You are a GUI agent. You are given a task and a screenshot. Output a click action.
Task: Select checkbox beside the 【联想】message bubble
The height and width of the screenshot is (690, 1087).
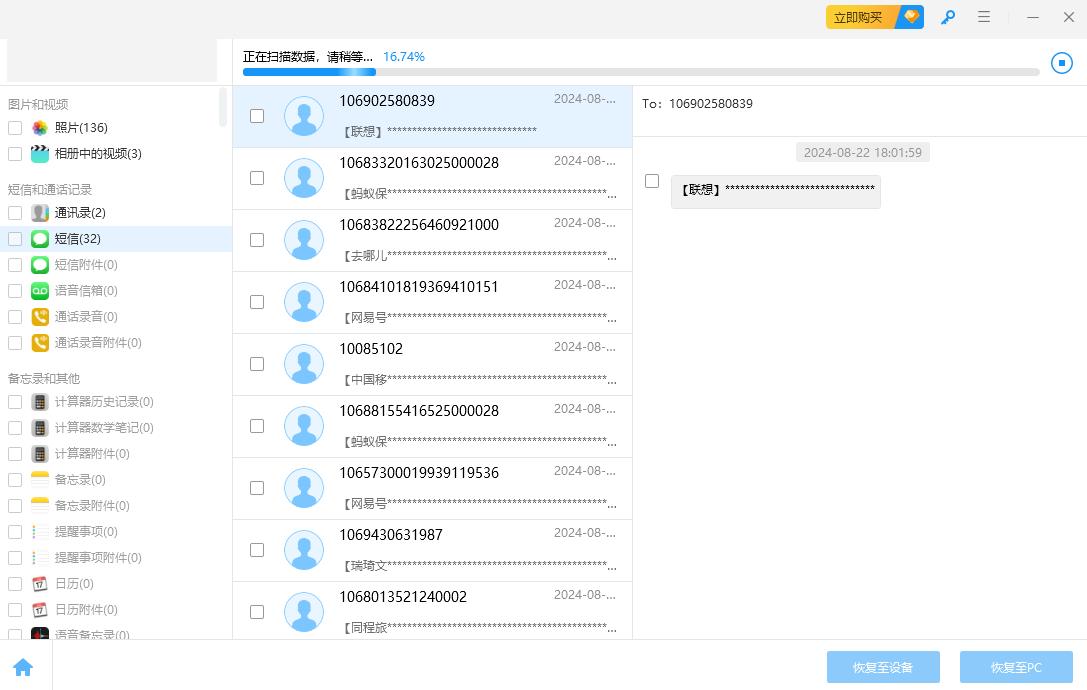tap(652, 181)
